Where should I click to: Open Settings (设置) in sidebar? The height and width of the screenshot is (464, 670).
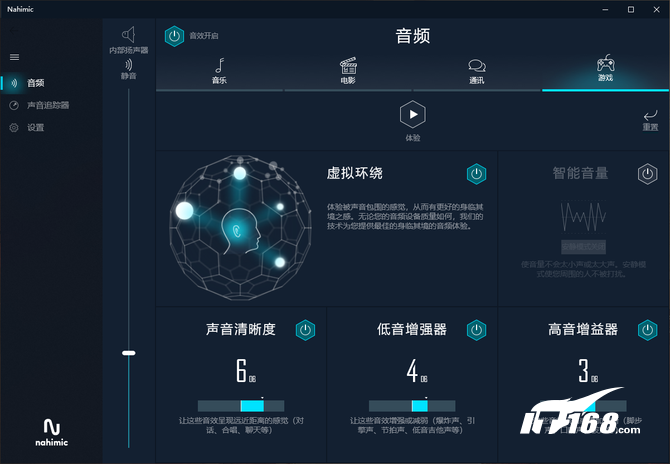(35, 128)
